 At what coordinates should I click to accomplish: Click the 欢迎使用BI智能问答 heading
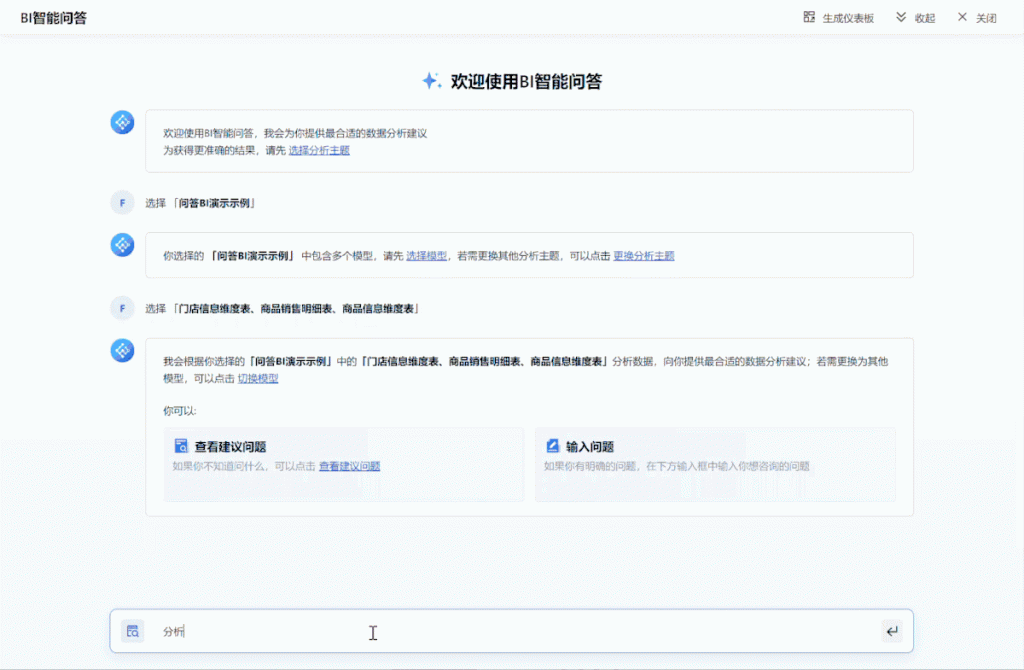526,82
